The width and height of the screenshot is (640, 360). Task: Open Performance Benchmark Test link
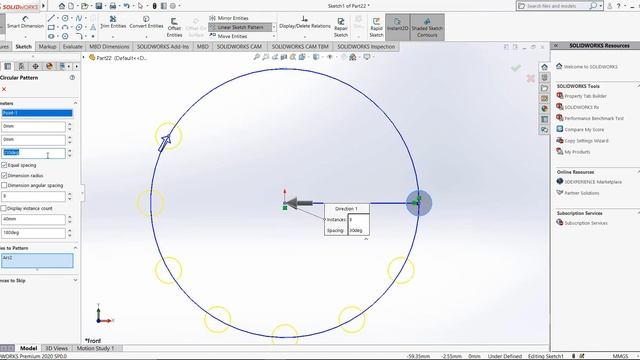[x=590, y=118]
